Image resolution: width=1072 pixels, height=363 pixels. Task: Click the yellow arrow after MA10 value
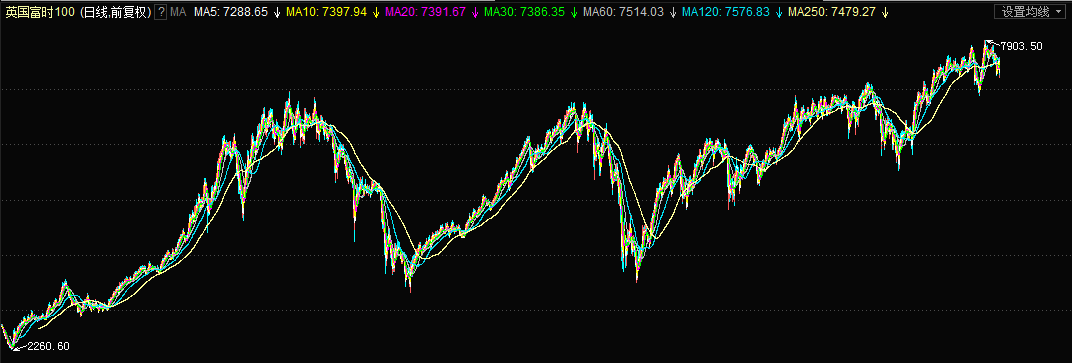point(375,12)
